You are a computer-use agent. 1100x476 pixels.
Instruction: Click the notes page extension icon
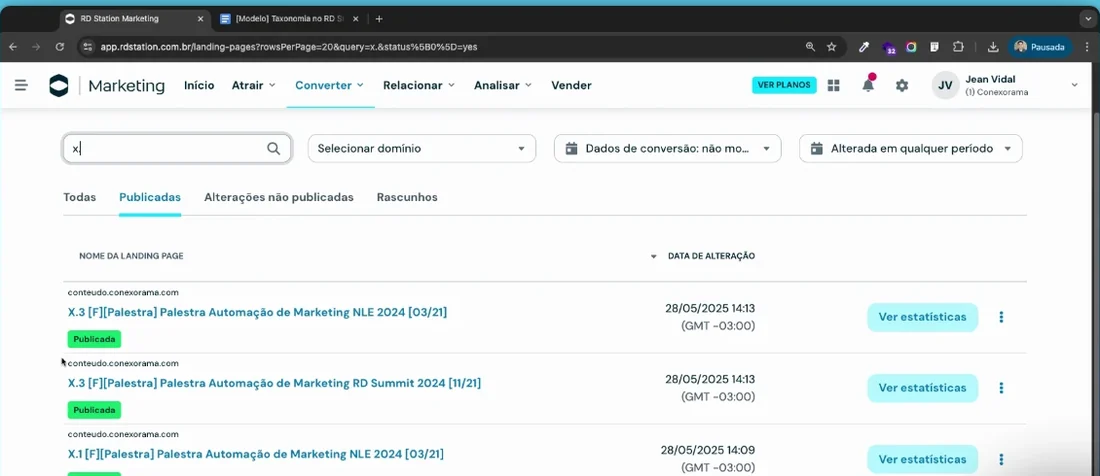(934, 47)
